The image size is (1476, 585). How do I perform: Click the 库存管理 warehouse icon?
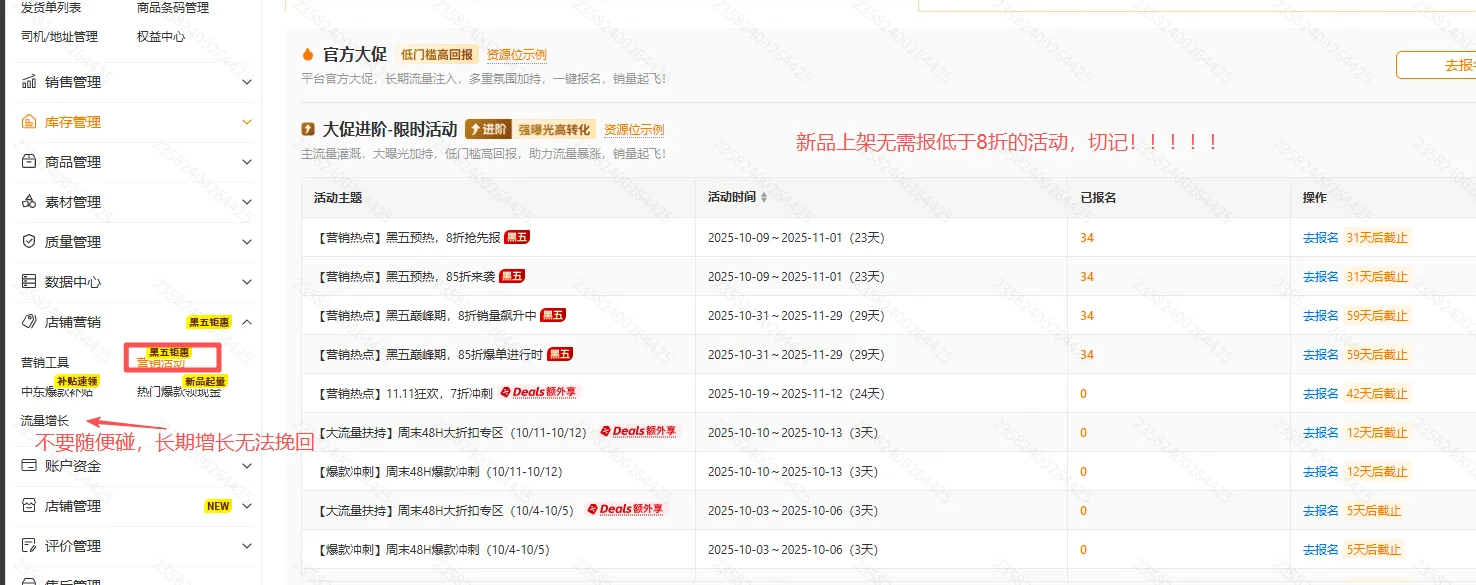[x=29, y=122]
